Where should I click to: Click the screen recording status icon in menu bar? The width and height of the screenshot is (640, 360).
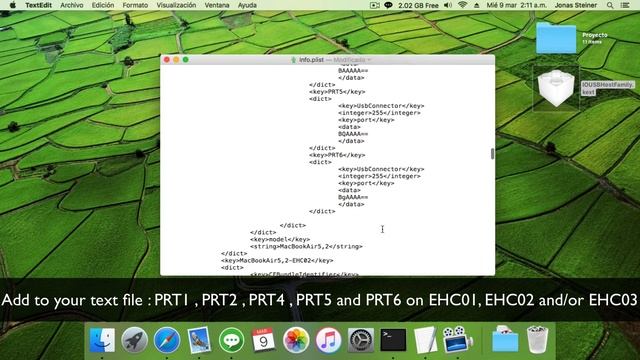click(x=374, y=5)
